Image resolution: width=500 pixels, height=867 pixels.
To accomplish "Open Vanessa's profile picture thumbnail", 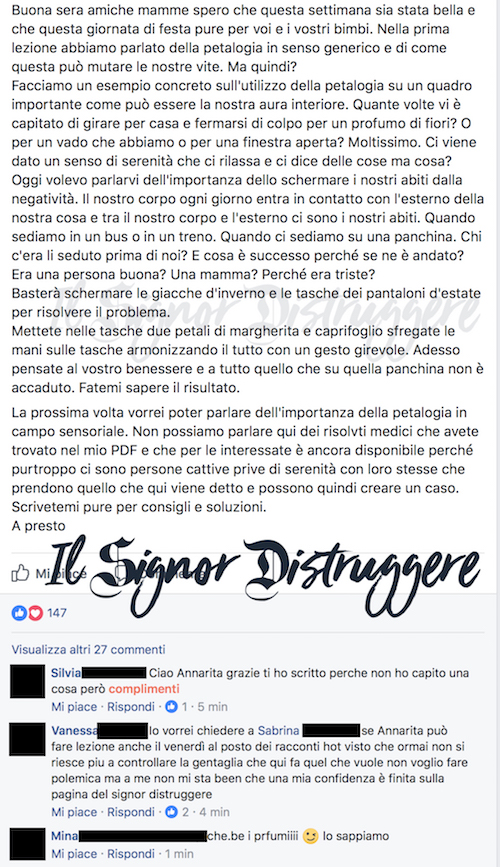I will [28, 740].
